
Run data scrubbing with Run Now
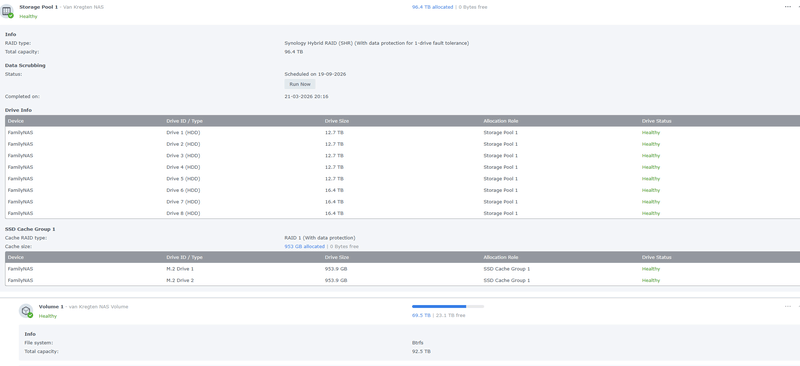pos(299,84)
